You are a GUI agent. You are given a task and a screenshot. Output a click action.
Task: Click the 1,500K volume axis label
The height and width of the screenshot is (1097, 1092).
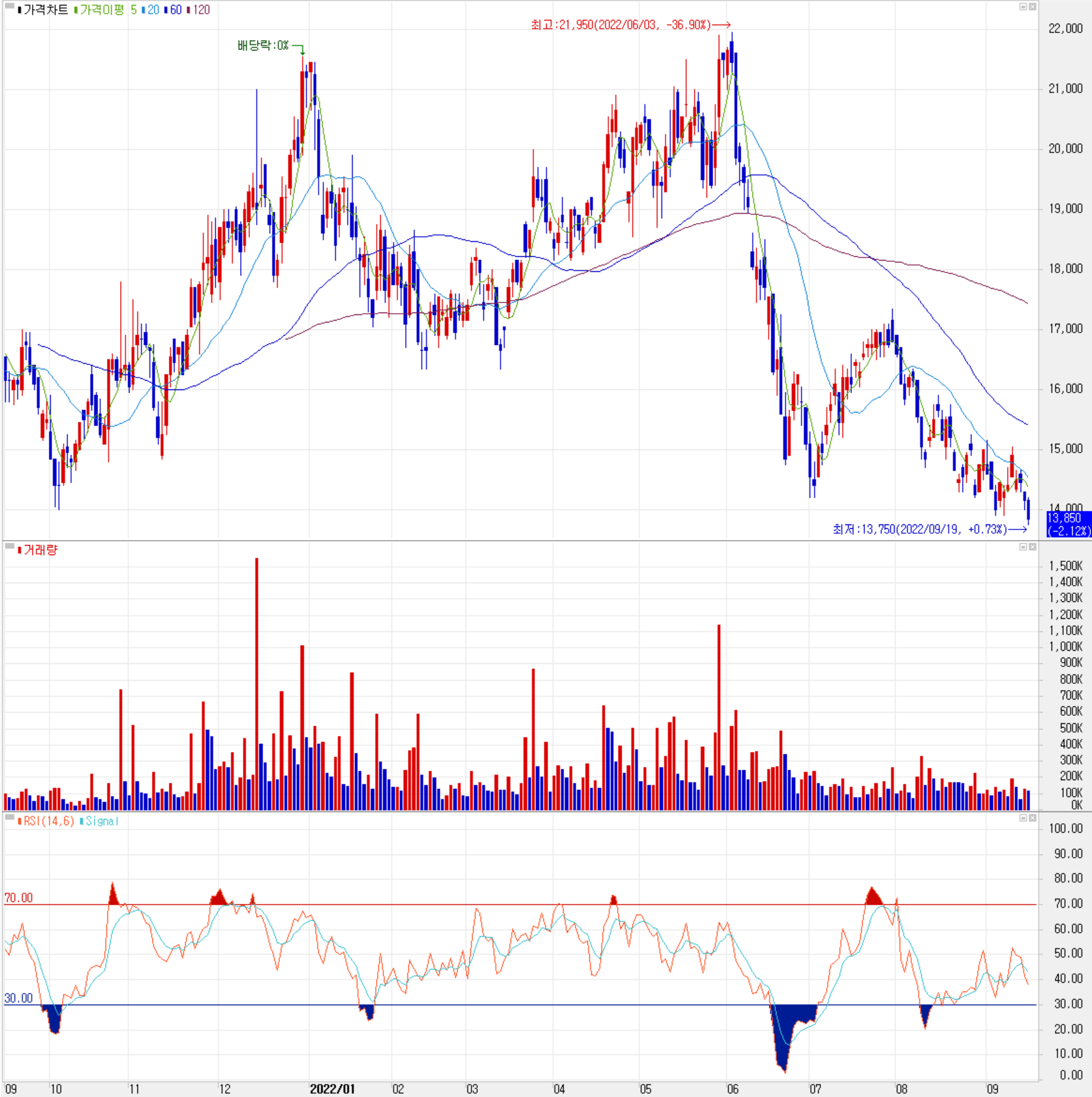point(1066,566)
